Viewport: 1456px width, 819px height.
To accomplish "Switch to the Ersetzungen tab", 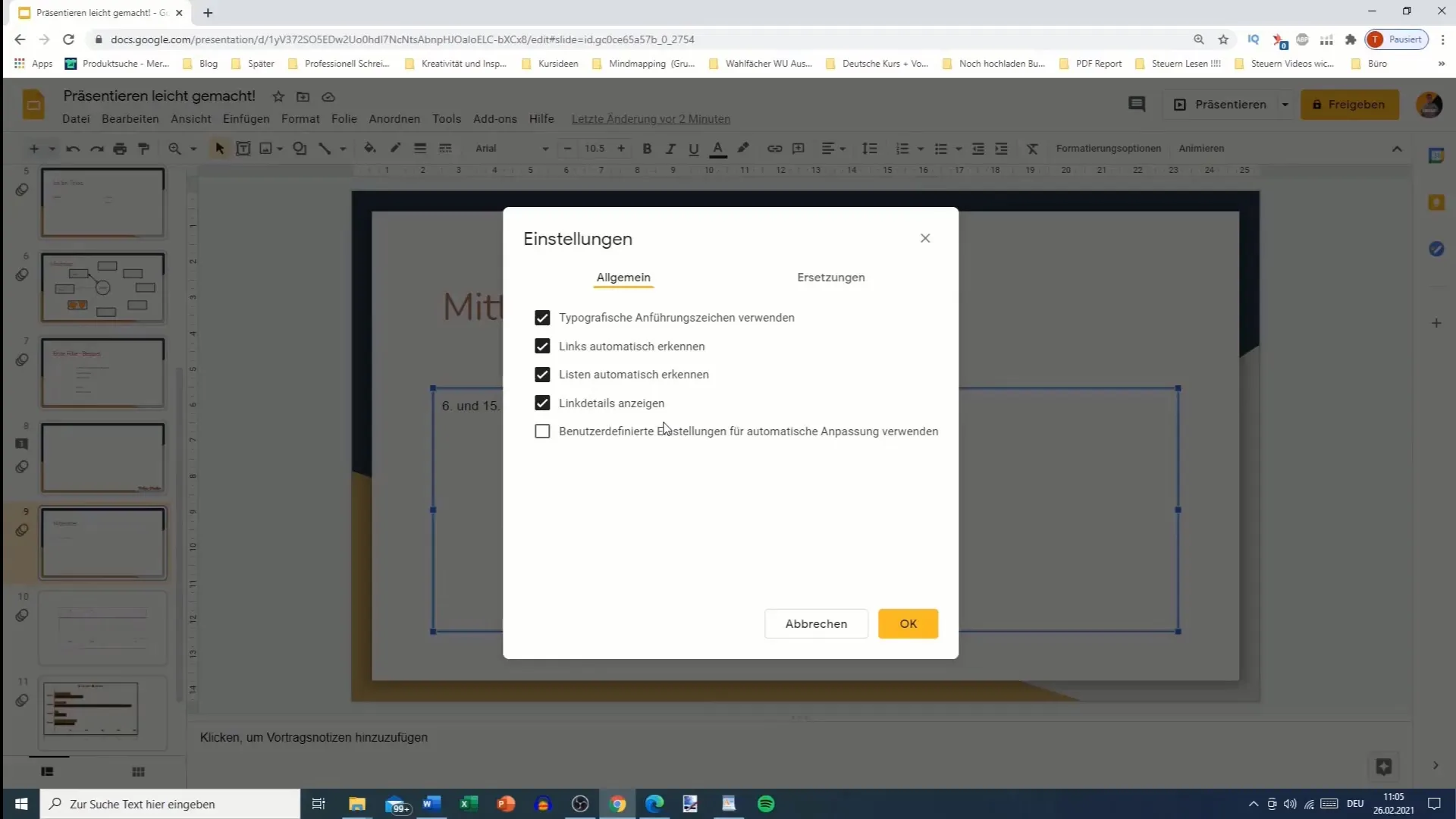I will tap(830, 278).
